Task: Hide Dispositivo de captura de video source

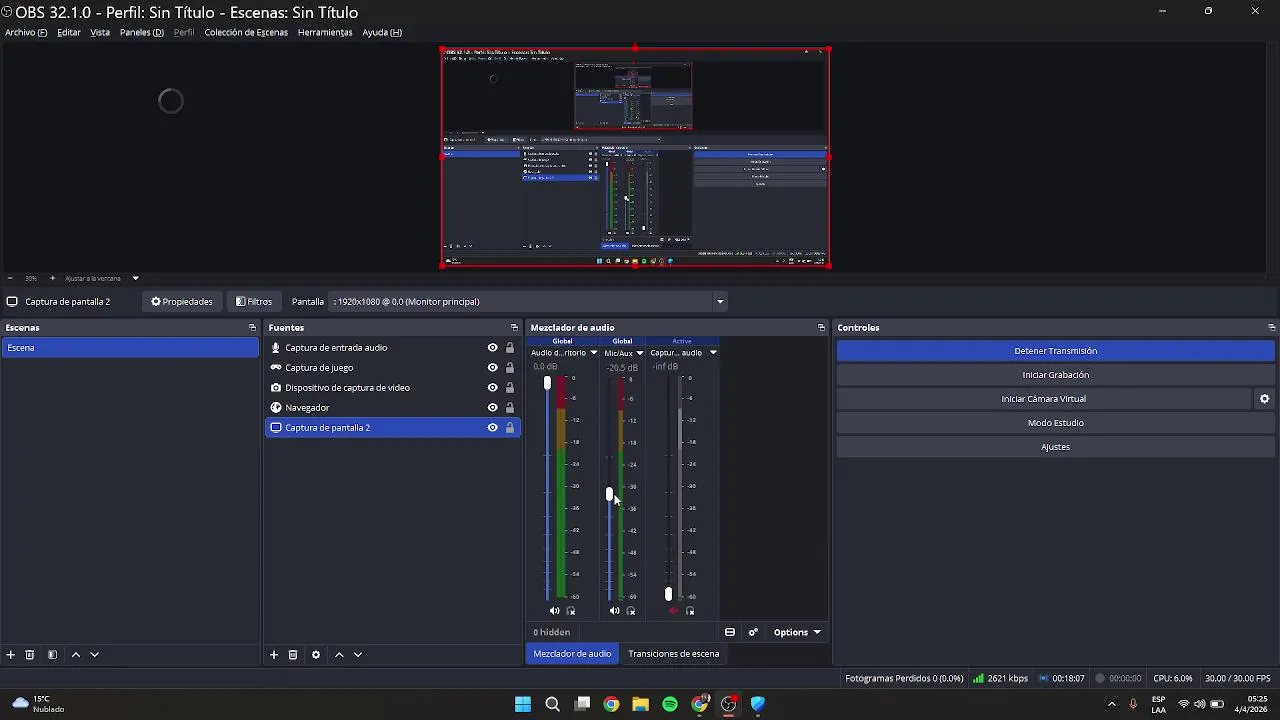Action: 492,388
